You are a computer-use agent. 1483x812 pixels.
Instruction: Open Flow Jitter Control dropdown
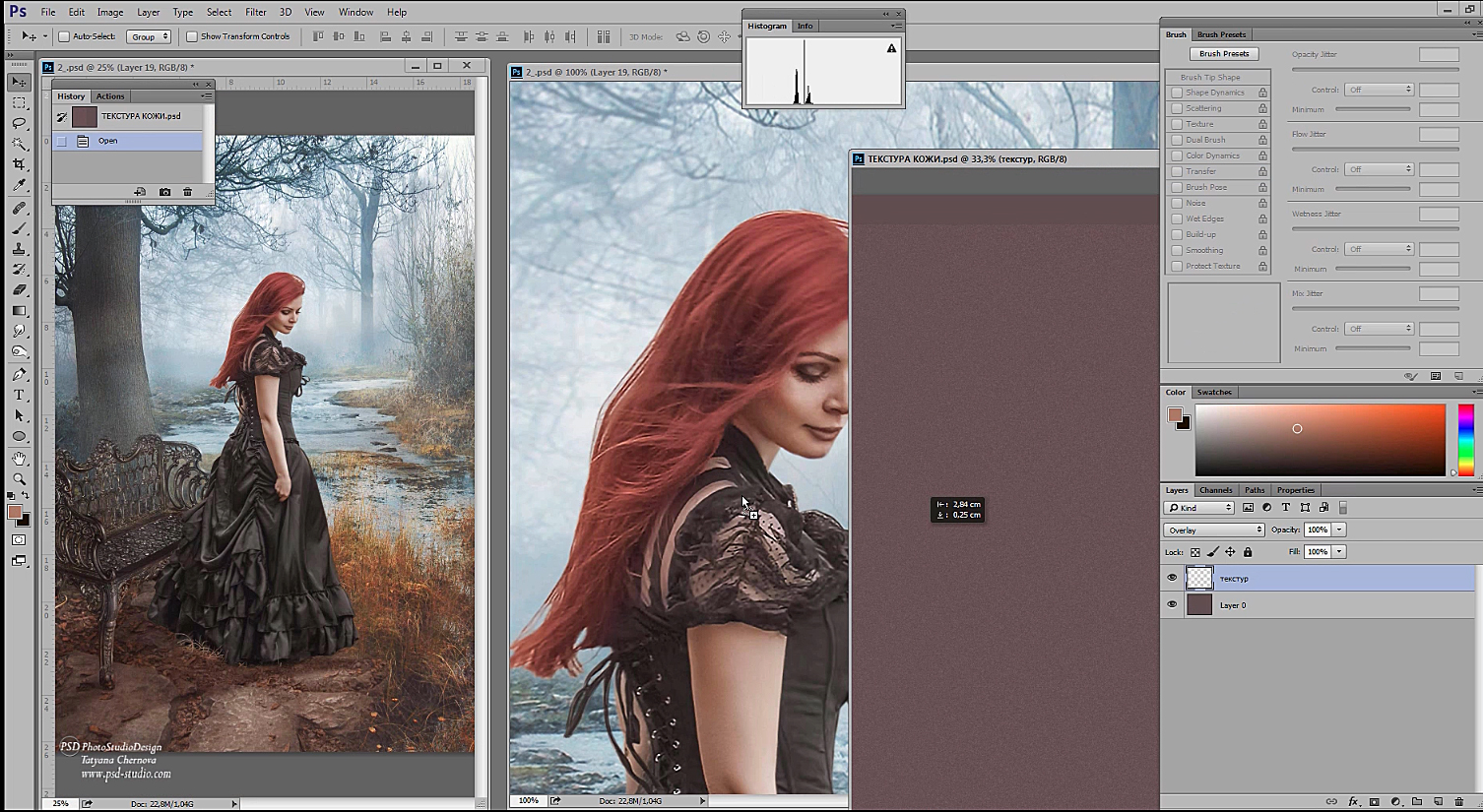pos(1380,169)
